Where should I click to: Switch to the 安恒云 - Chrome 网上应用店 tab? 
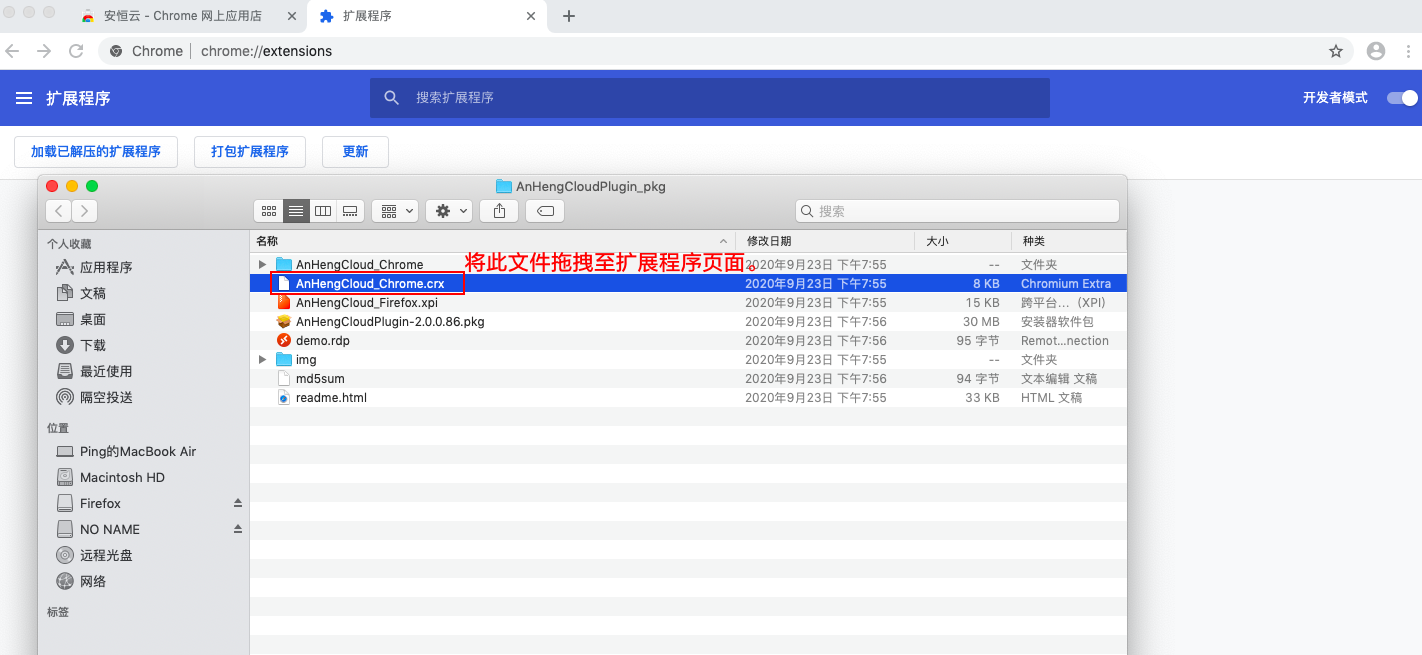coord(183,16)
